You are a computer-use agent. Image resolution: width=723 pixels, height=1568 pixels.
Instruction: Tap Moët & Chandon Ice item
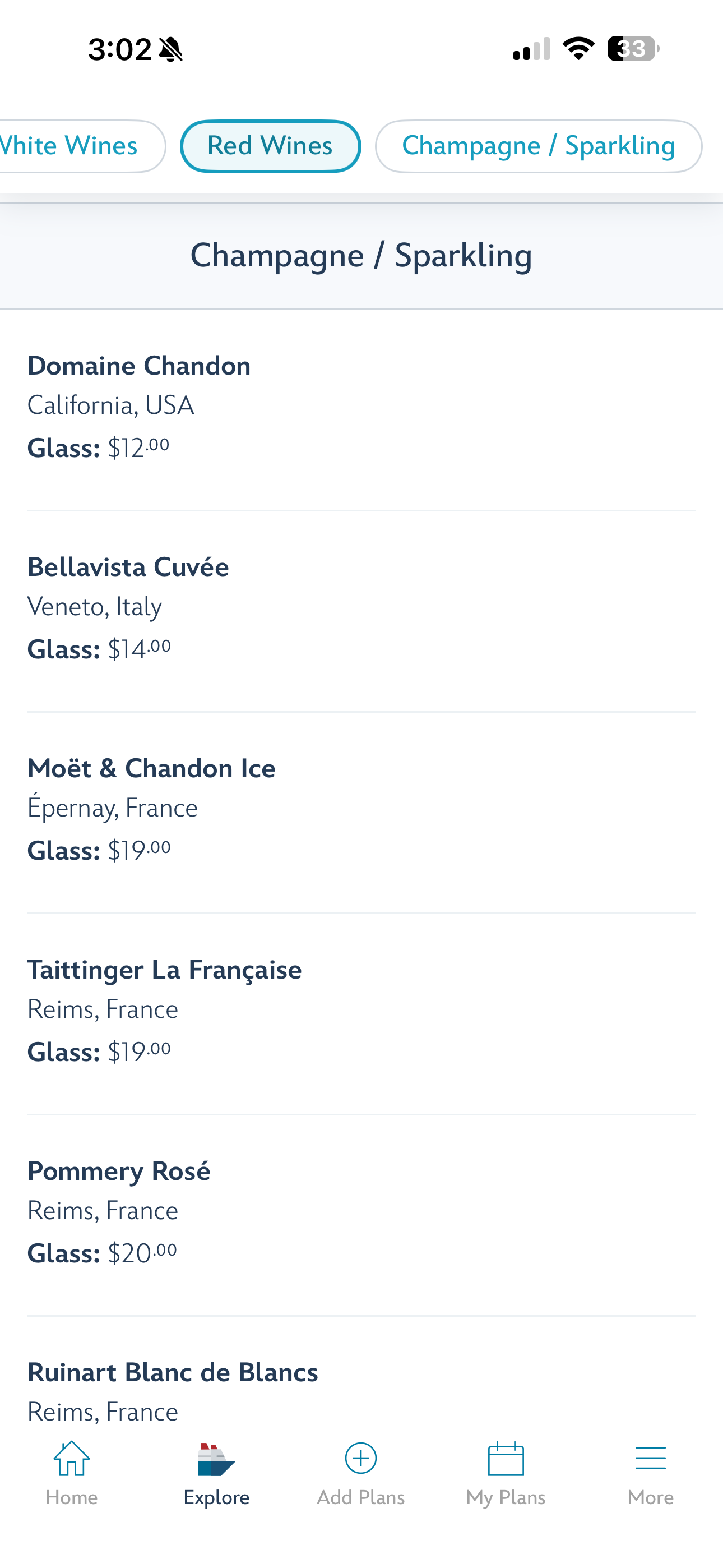pyautogui.click(x=151, y=769)
